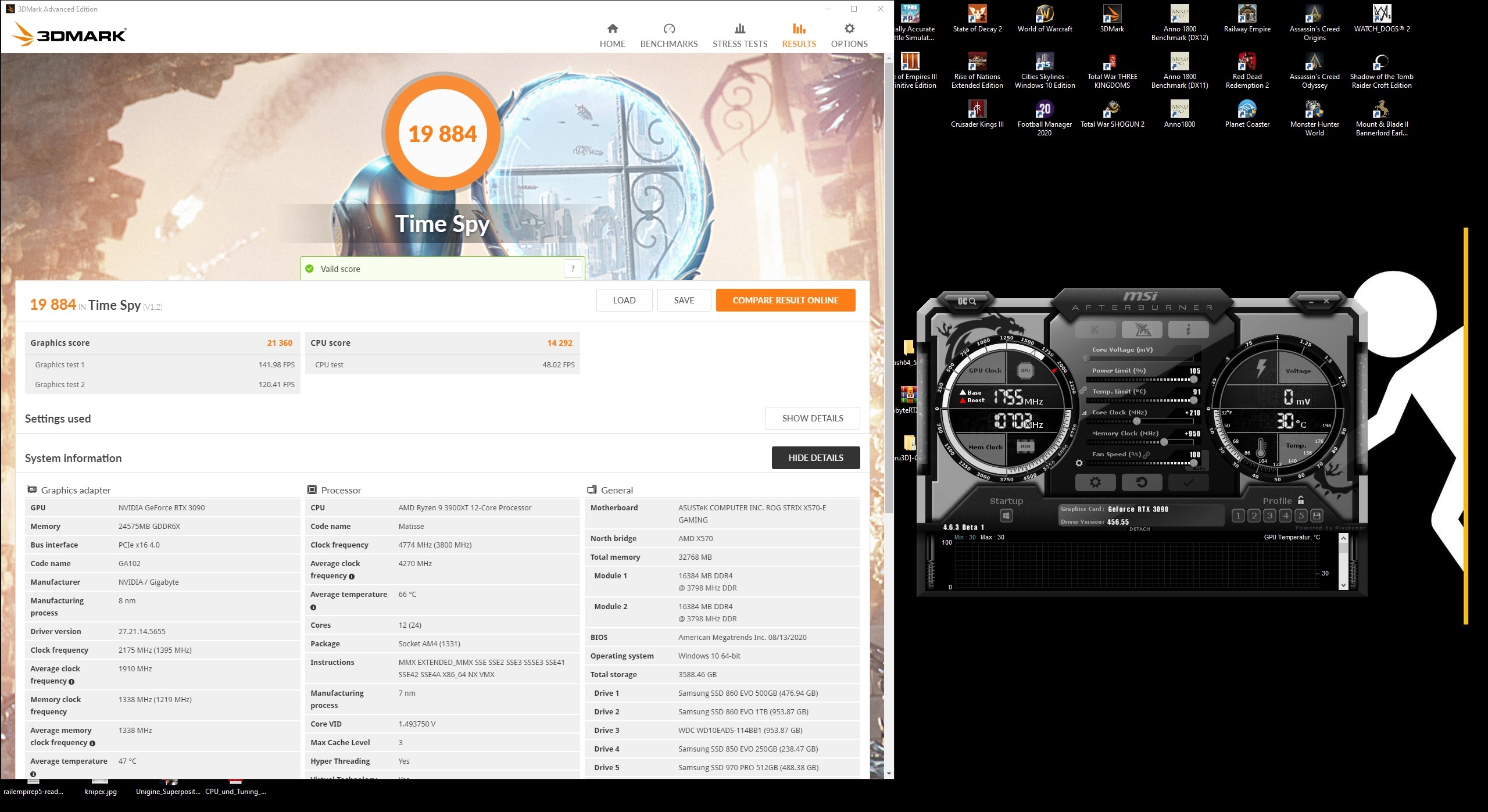Expand Settings used with SHOW DETAILS

[812, 418]
